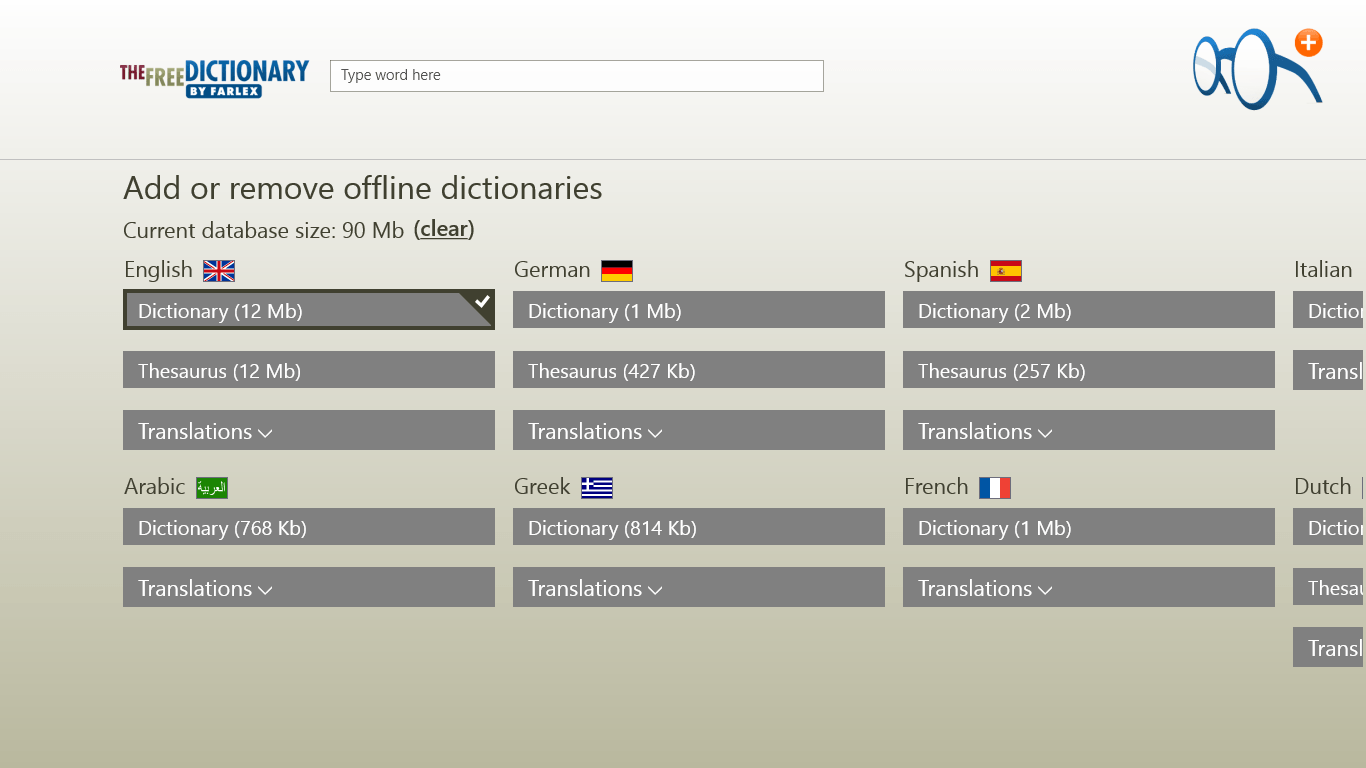Expand Translations under French
1366x768 pixels.
[x=1088, y=588]
